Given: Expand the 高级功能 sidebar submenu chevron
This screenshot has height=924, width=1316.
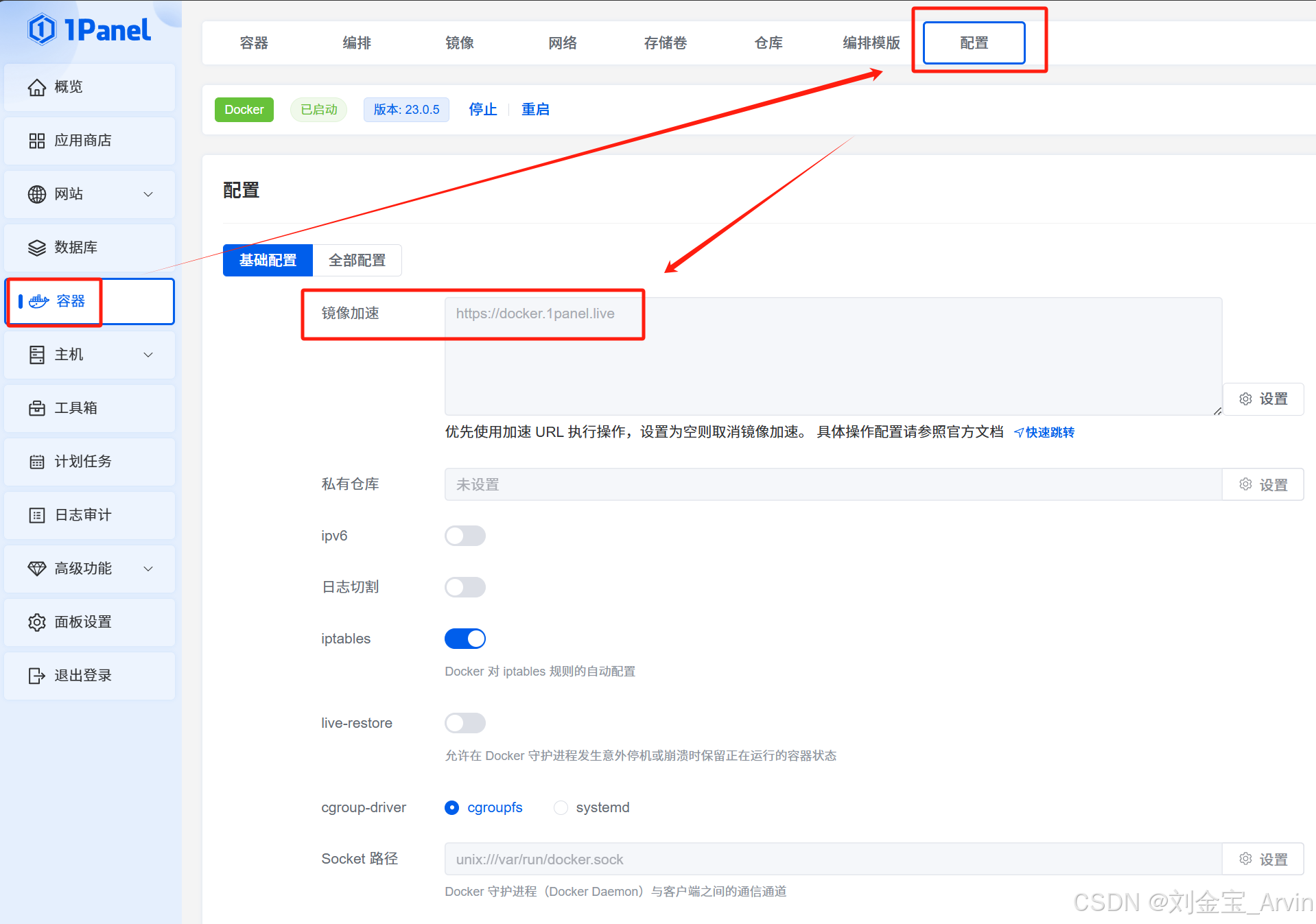Looking at the screenshot, I should pos(148,569).
